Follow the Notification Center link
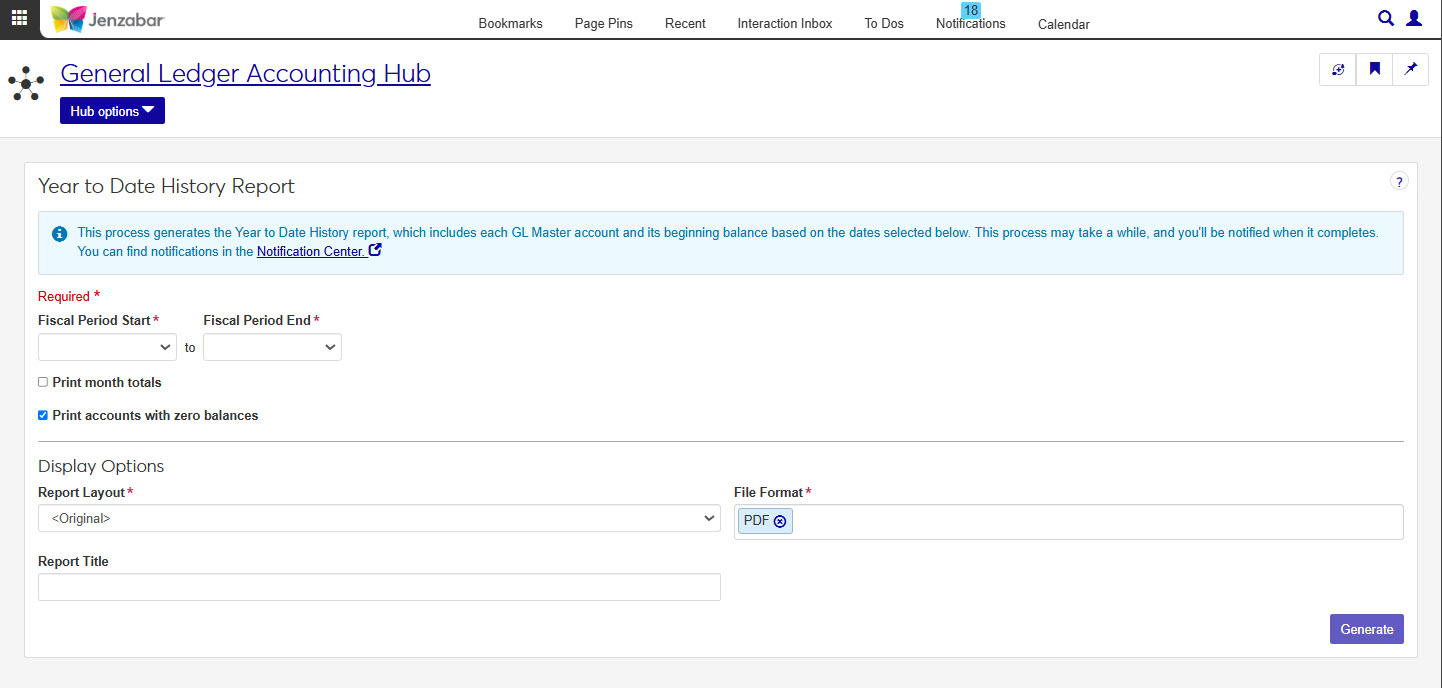The image size is (1442, 688). 311,251
